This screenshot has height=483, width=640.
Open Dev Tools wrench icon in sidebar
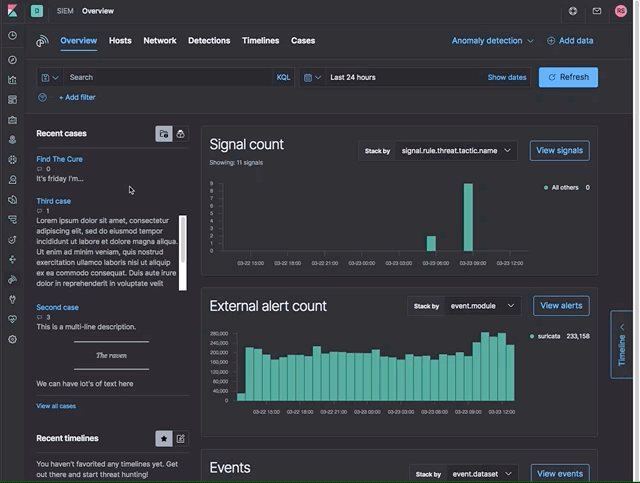(x=12, y=300)
